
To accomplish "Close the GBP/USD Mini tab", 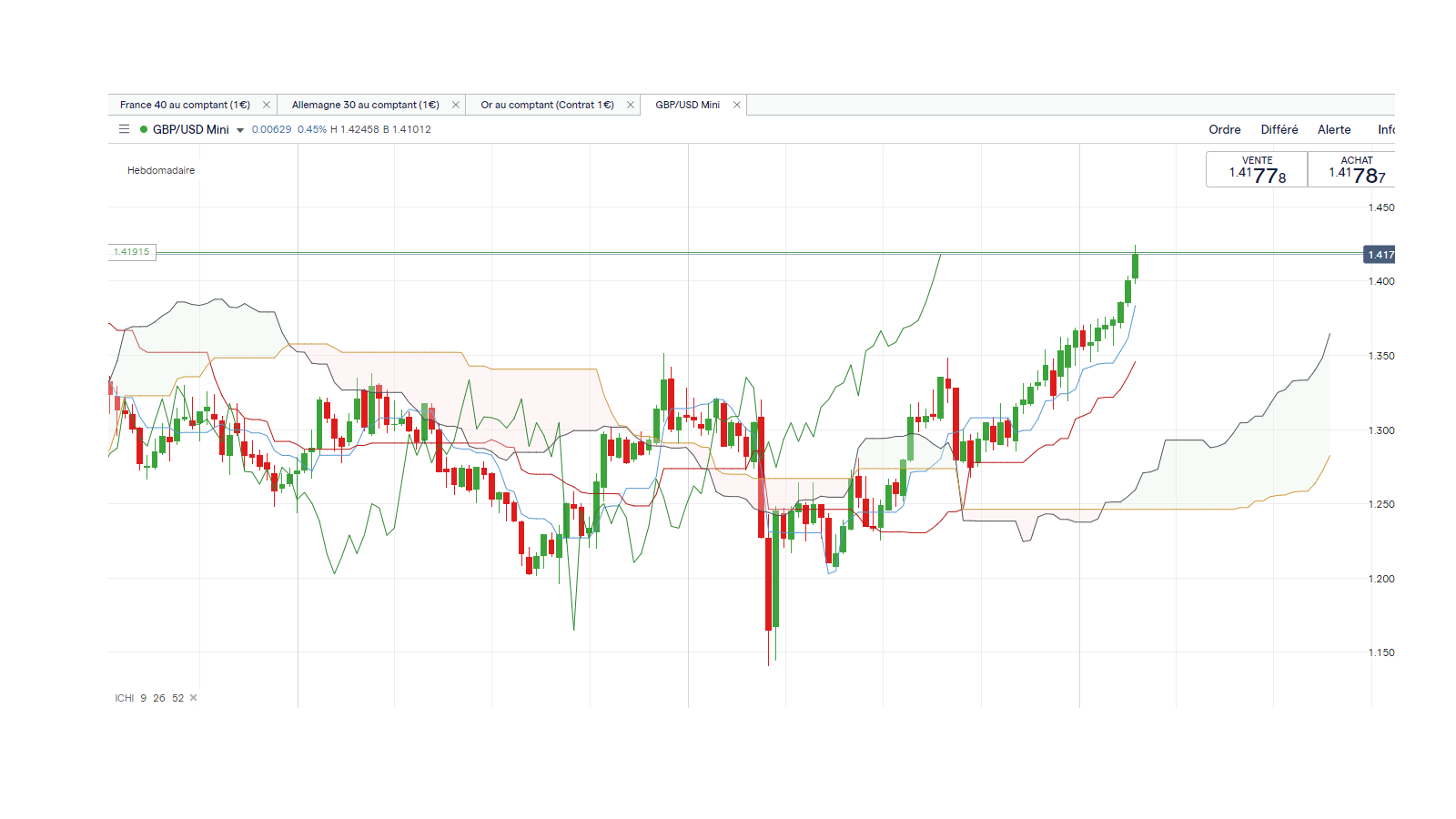I will pyautogui.click(x=737, y=105).
